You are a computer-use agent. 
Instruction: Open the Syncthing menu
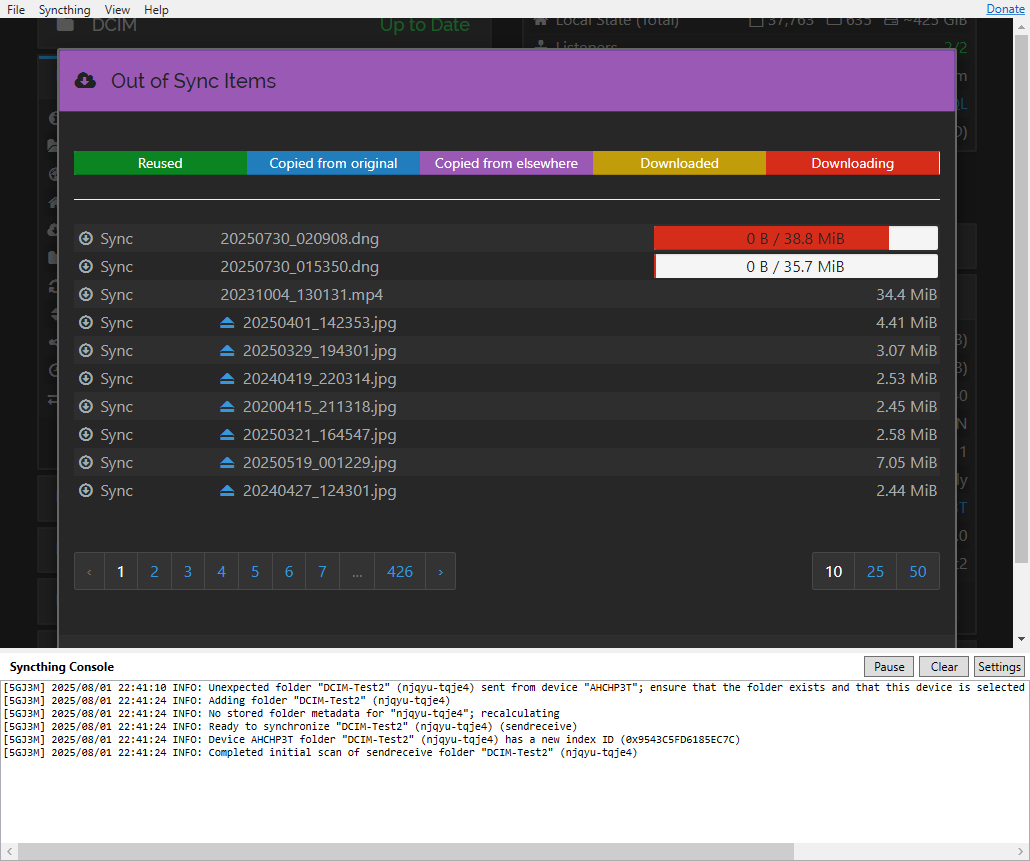point(64,9)
